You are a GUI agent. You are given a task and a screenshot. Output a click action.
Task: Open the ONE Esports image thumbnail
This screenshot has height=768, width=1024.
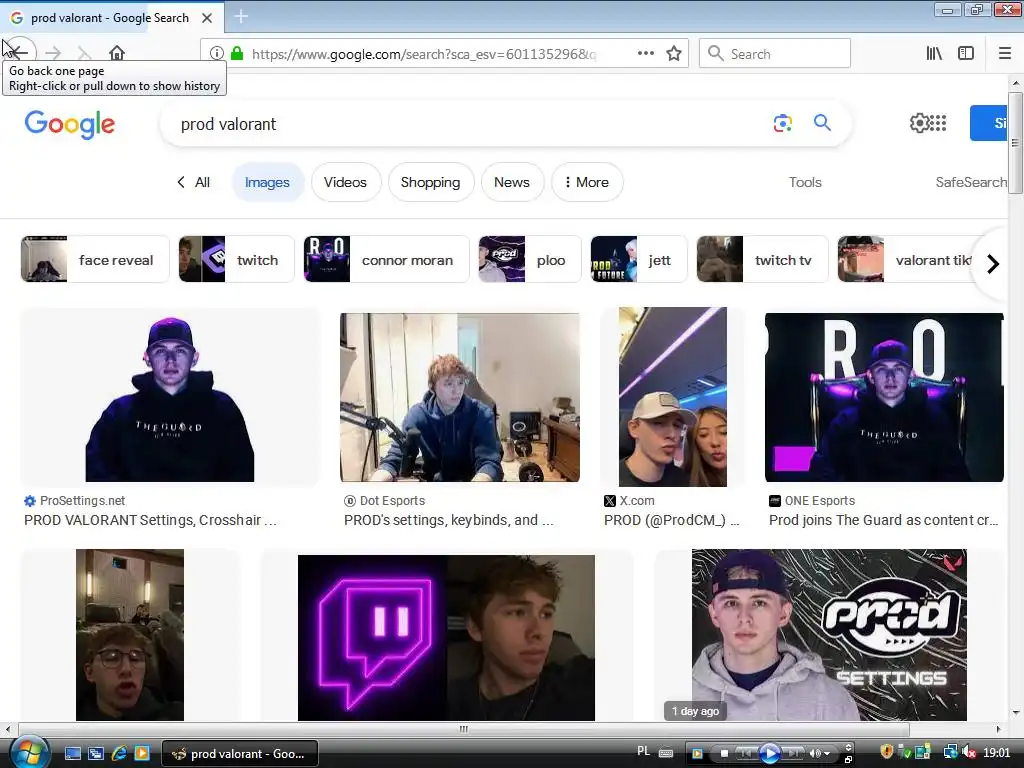click(x=884, y=397)
